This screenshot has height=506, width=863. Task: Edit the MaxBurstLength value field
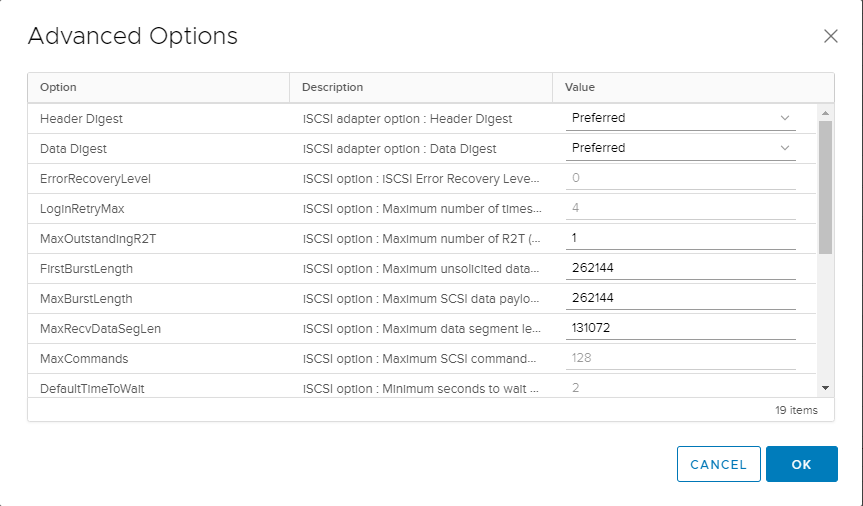click(x=680, y=298)
